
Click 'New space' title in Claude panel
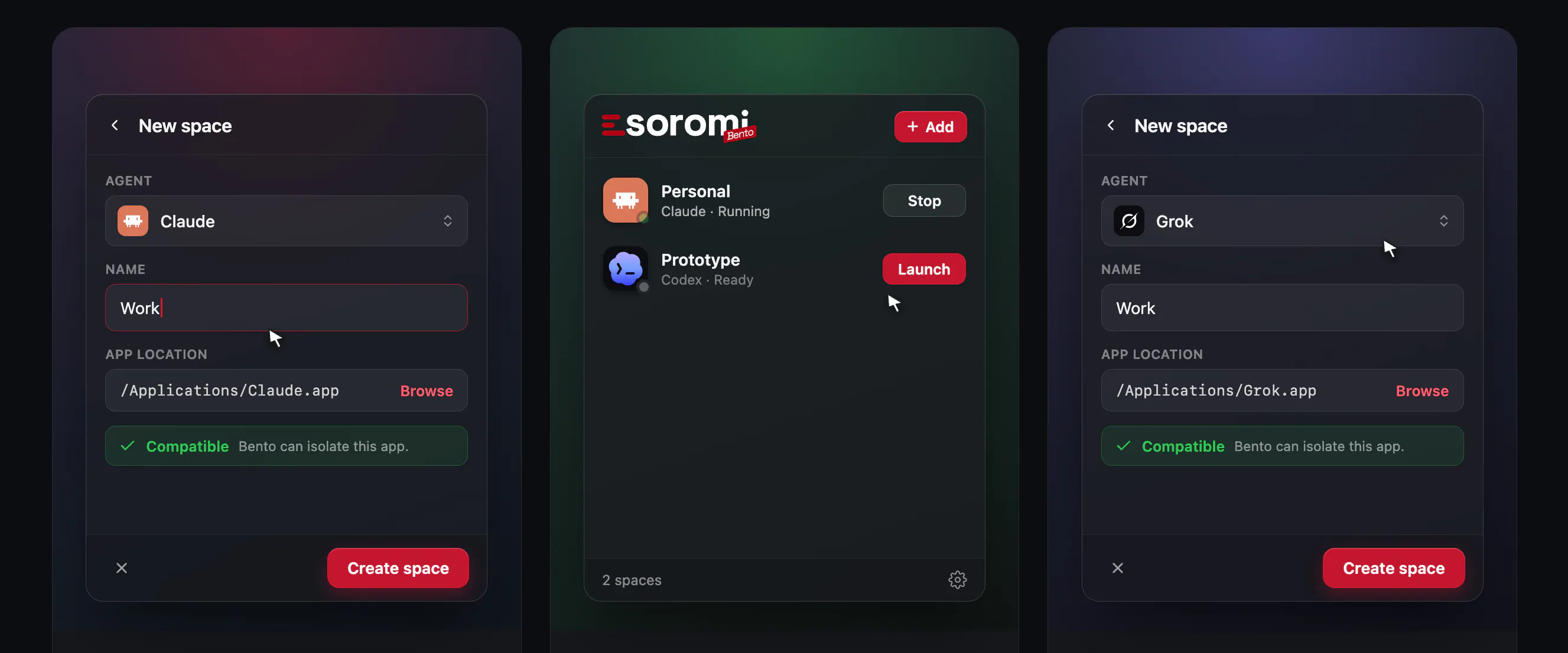(x=185, y=125)
